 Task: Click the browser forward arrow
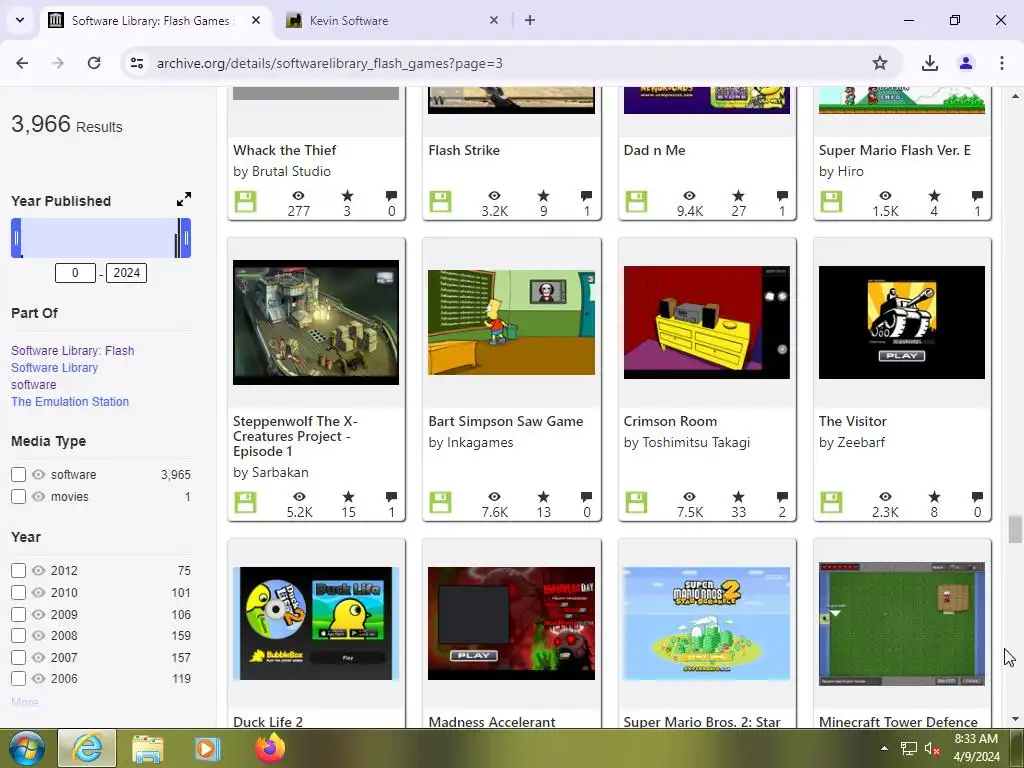coord(58,63)
